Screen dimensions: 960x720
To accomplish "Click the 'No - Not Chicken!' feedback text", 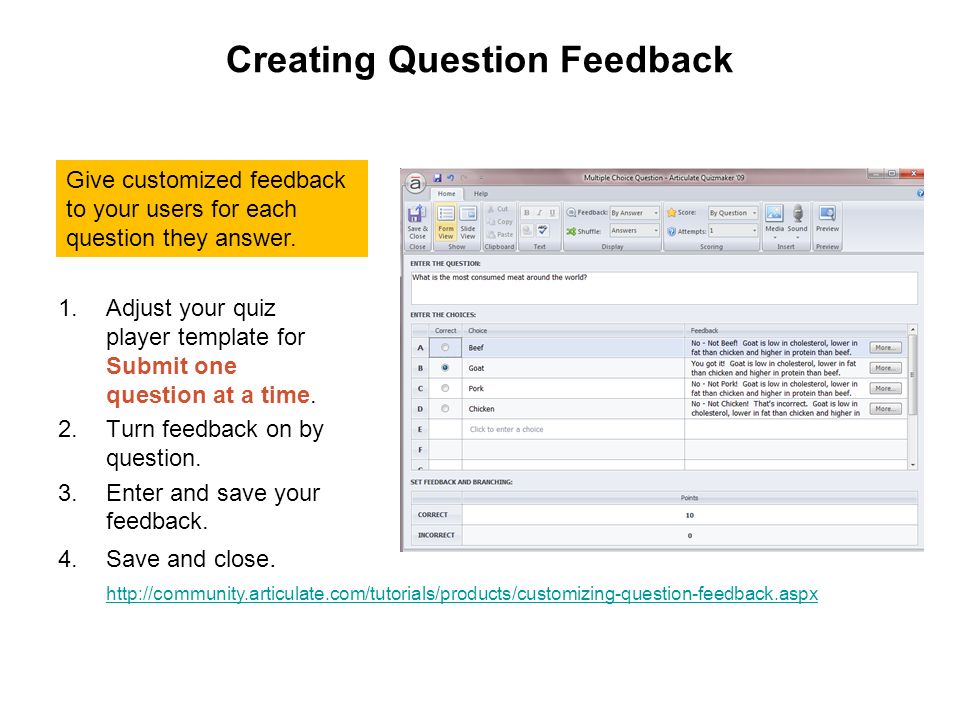I will (775, 408).
